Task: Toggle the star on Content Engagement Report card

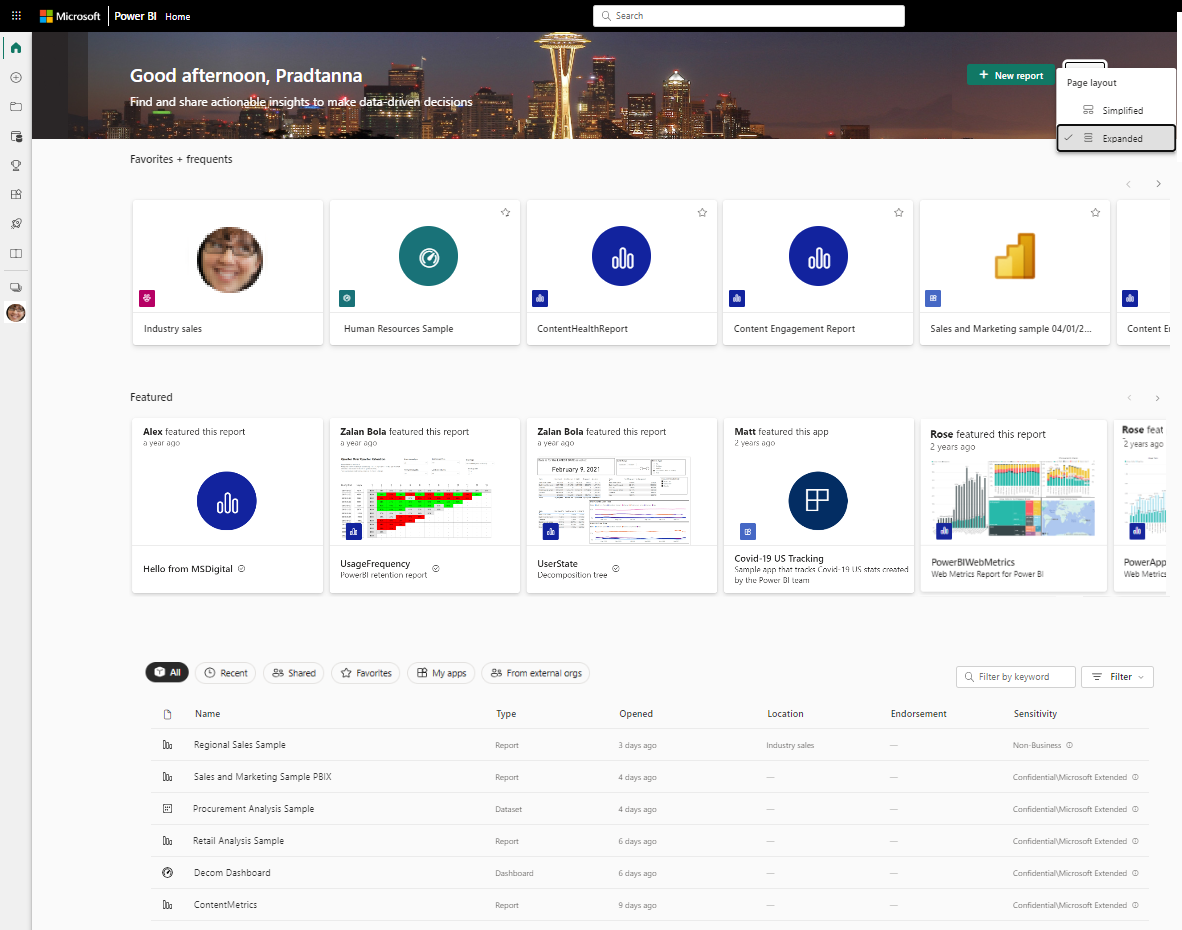Action: [899, 213]
